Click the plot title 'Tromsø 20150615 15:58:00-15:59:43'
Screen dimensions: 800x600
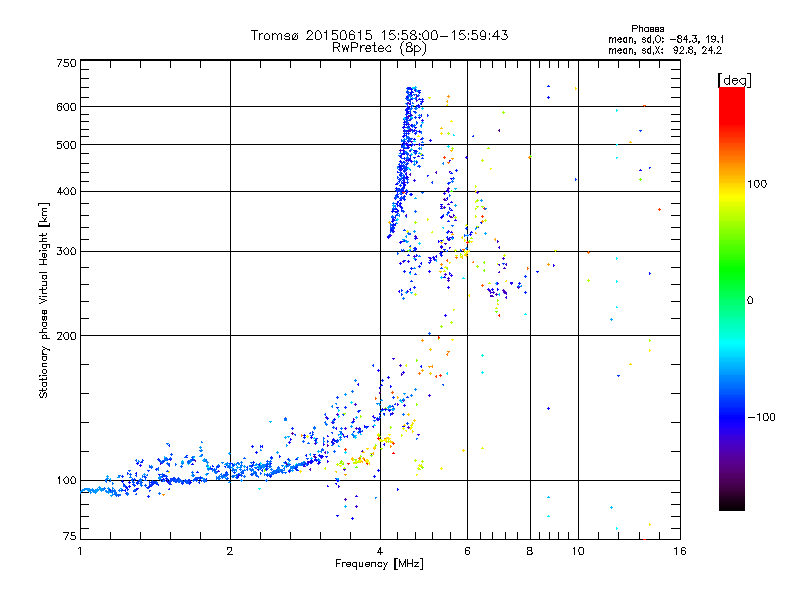(x=380, y=35)
